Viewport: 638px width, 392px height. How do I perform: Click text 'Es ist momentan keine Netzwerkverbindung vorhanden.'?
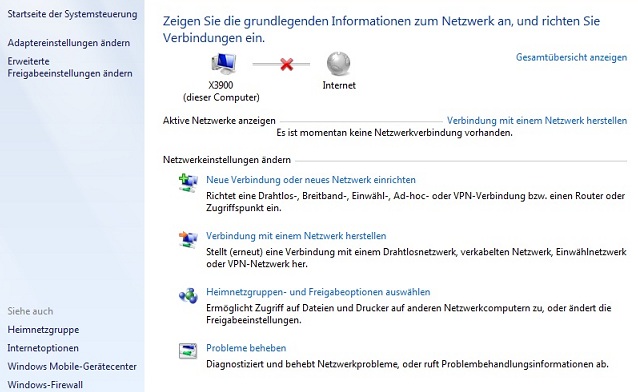point(394,133)
